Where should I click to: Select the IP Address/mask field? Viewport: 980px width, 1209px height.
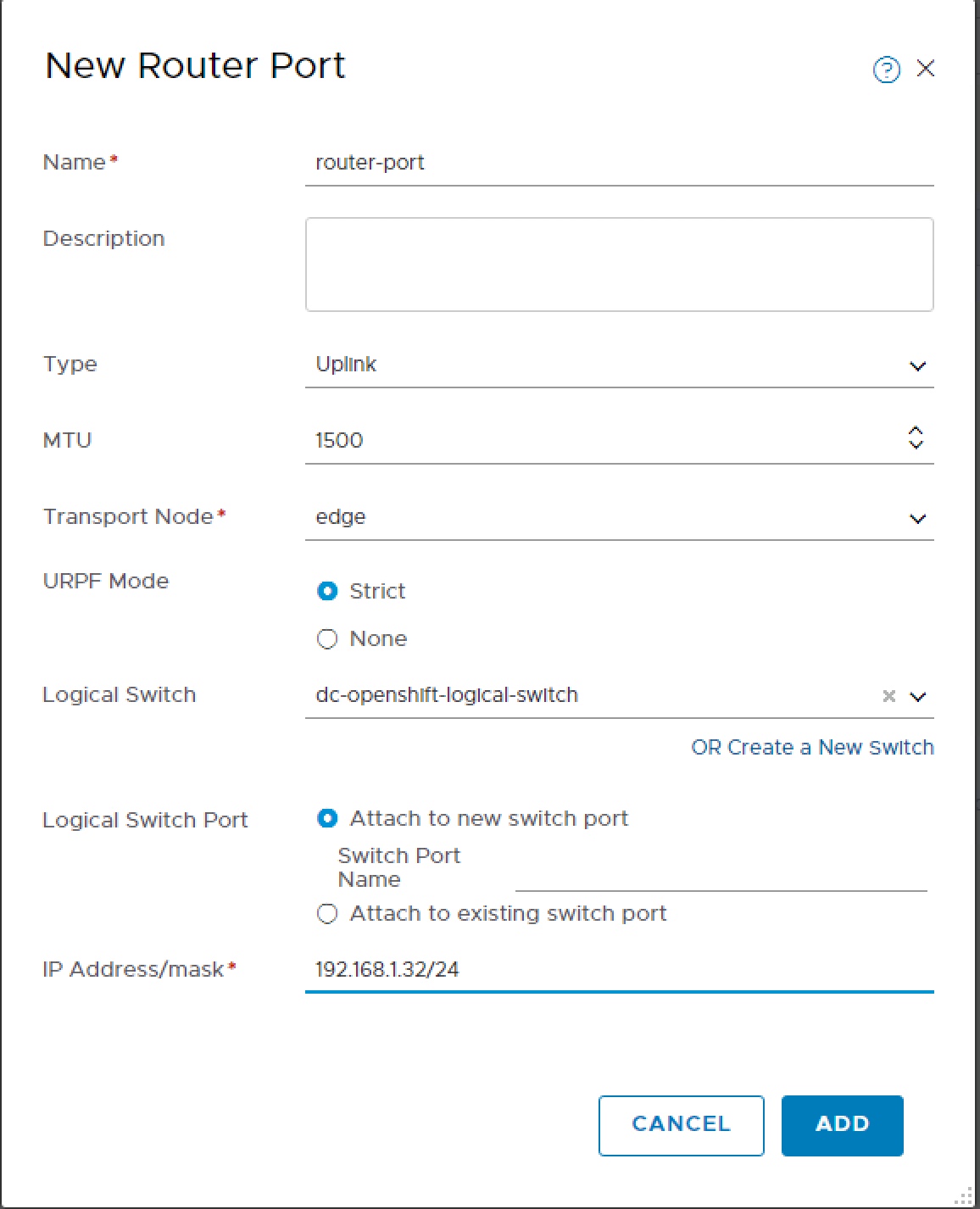(593, 969)
